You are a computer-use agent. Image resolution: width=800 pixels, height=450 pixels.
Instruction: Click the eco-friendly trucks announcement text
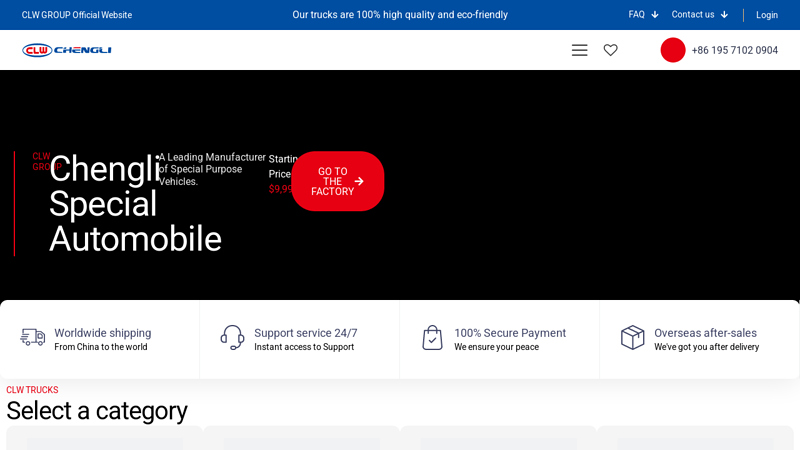coord(399,15)
